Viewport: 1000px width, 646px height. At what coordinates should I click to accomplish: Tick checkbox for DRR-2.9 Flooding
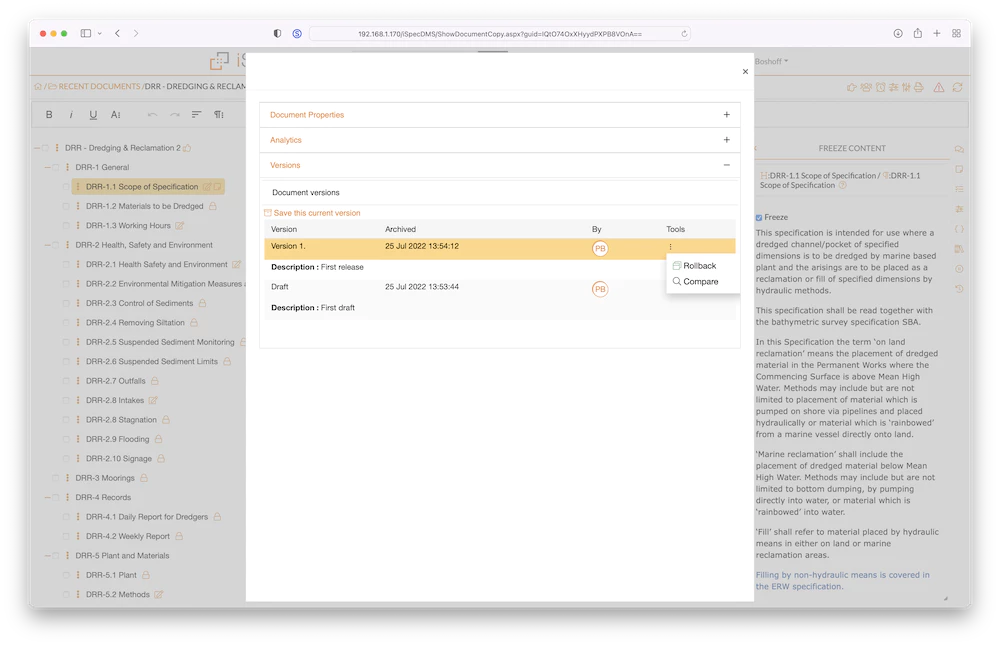click(x=66, y=439)
